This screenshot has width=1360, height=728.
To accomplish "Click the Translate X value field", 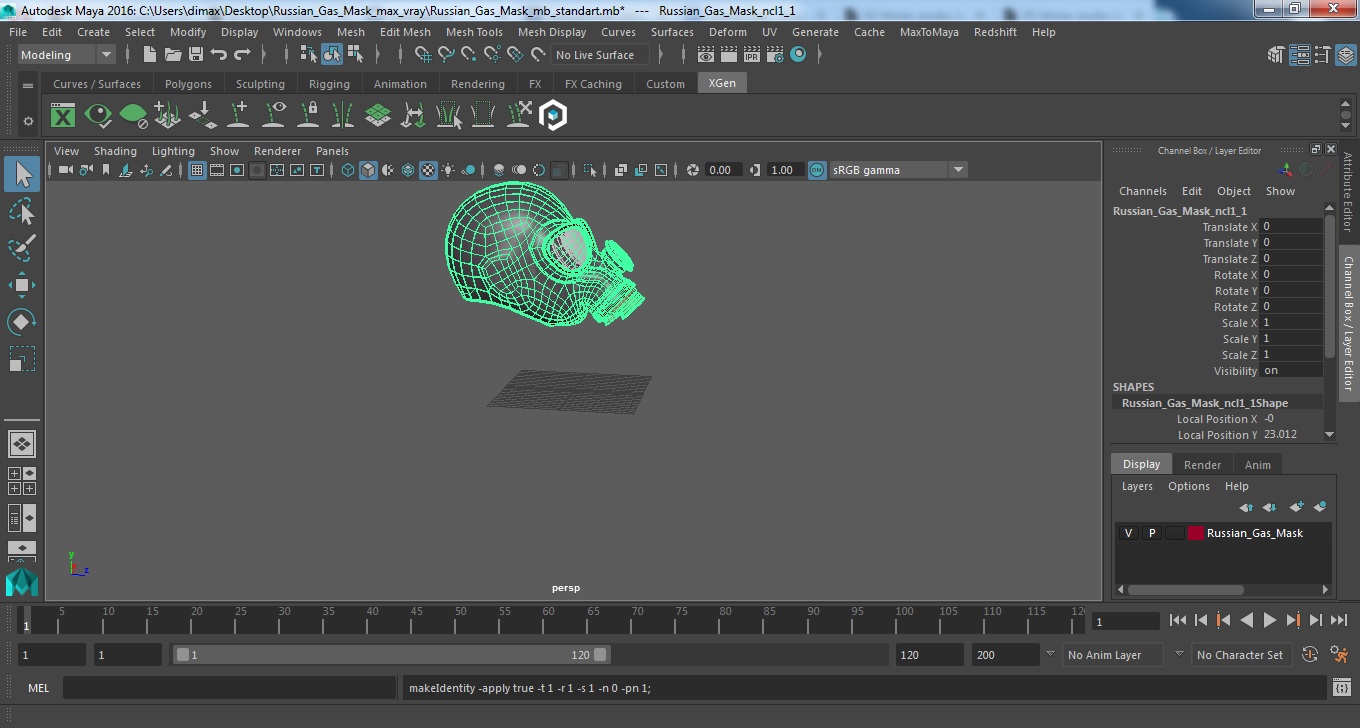I will click(1291, 227).
